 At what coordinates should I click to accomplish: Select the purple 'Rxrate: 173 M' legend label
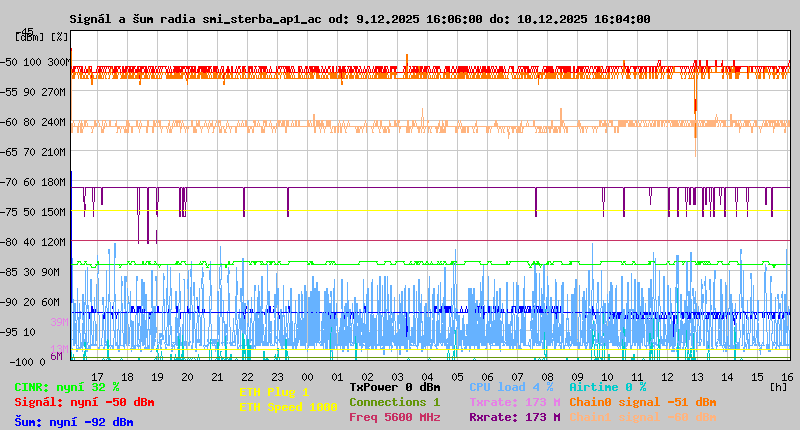[514, 417]
